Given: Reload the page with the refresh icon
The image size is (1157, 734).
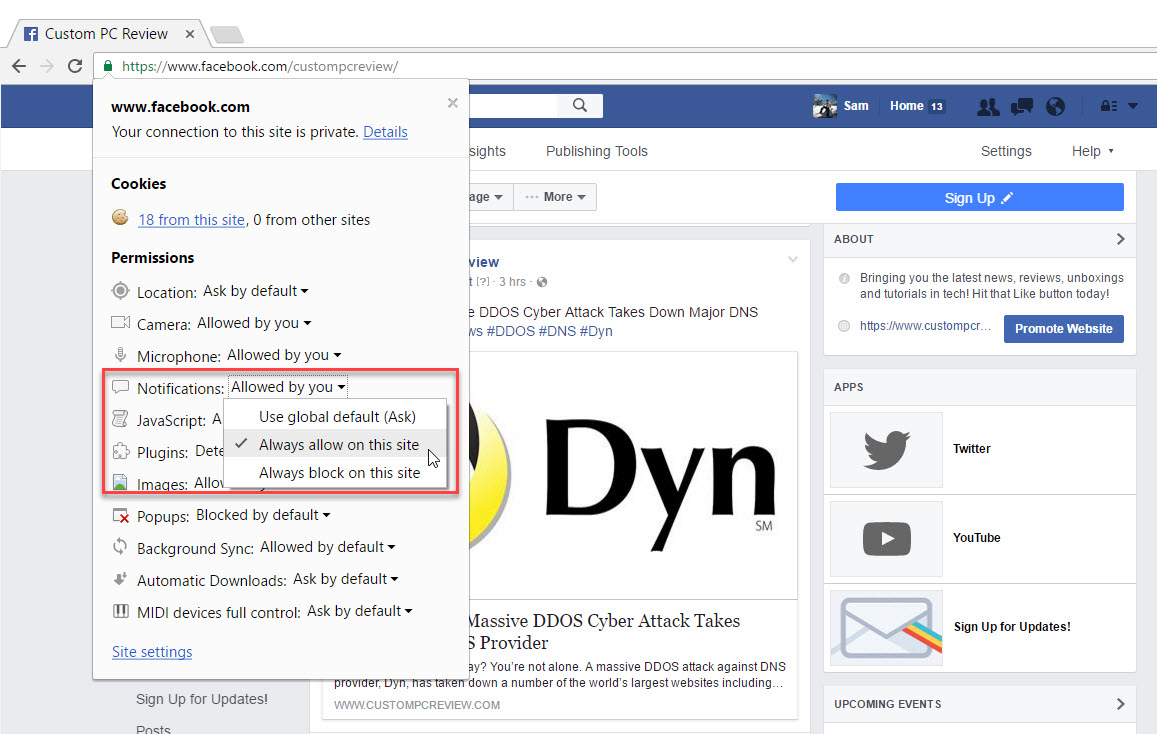Looking at the screenshot, I should tap(75, 66).
